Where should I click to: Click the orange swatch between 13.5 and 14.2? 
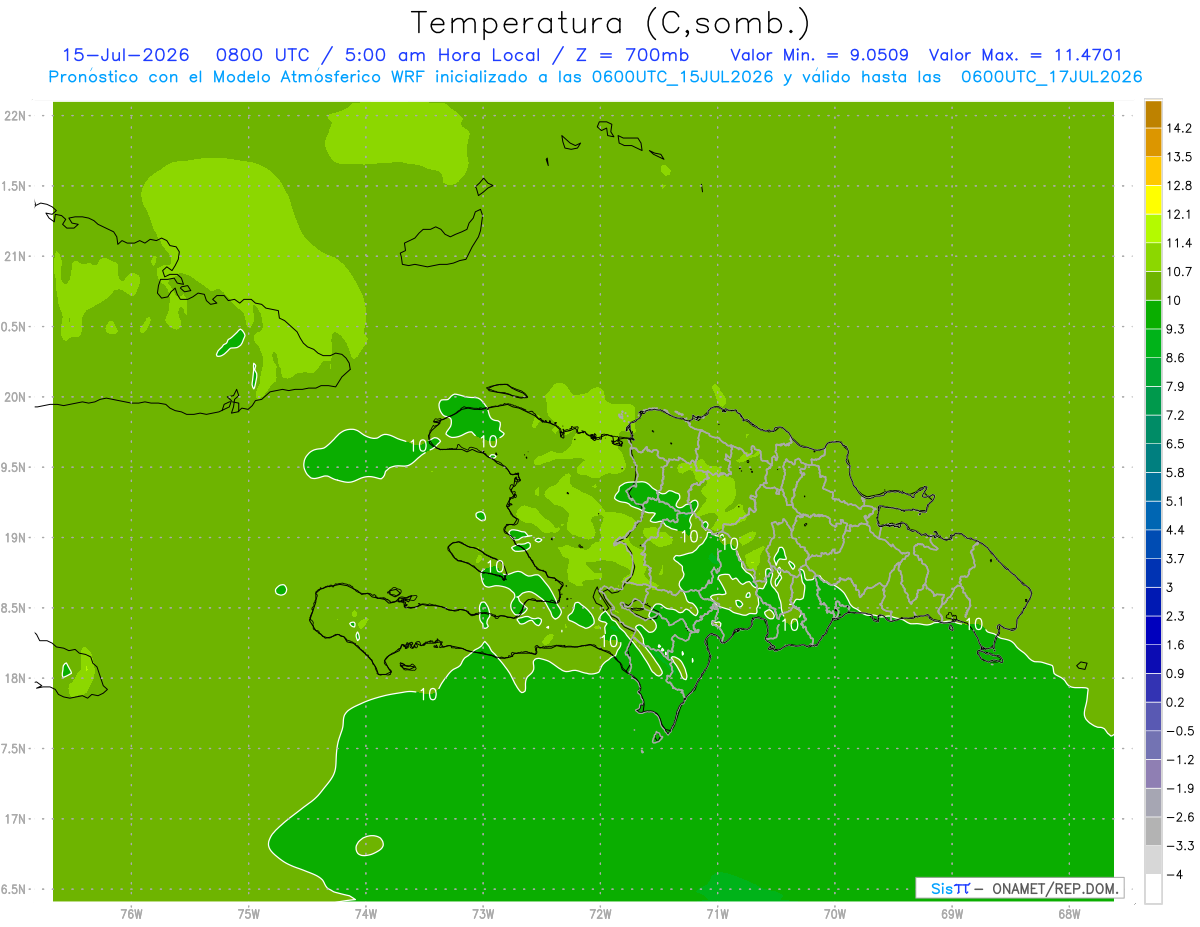(x=1153, y=143)
